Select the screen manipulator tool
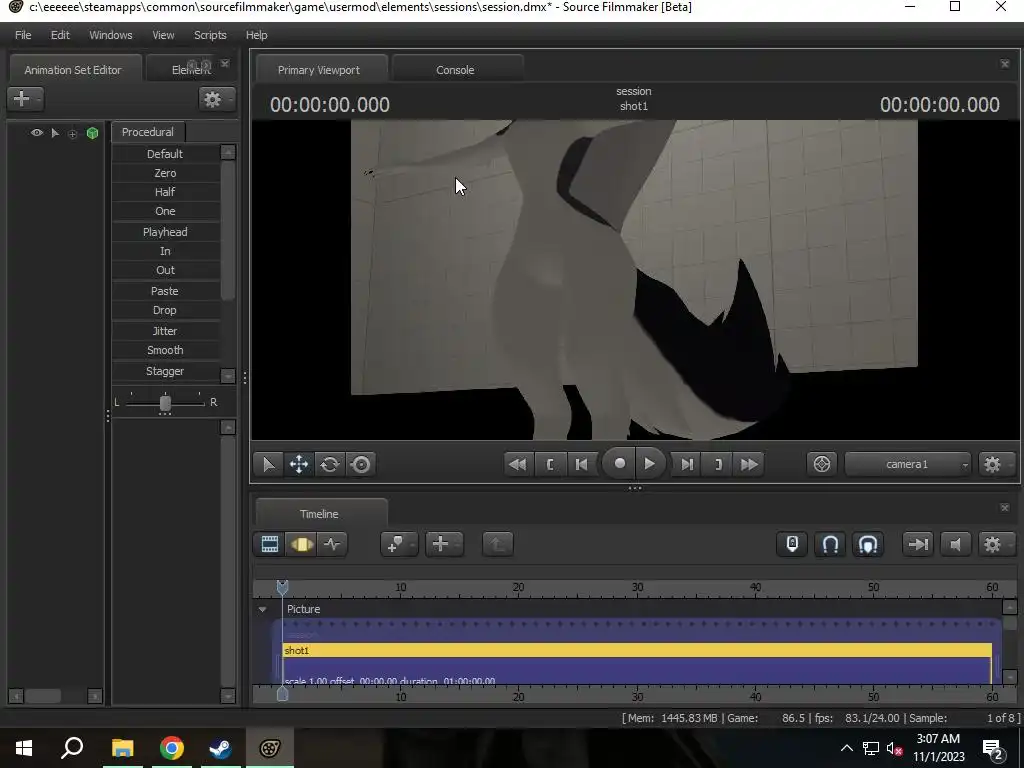This screenshot has height=768, width=1024. pyautogui.click(x=360, y=464)
